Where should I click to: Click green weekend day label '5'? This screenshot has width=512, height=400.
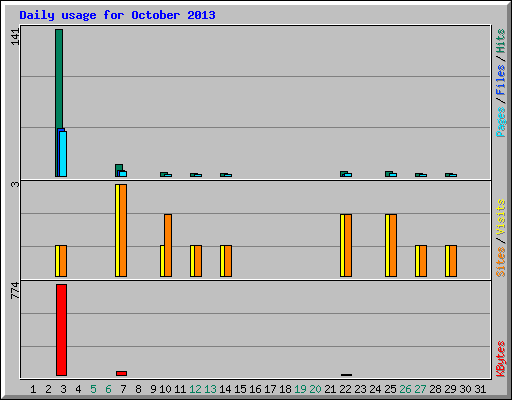tap(93, 389)
